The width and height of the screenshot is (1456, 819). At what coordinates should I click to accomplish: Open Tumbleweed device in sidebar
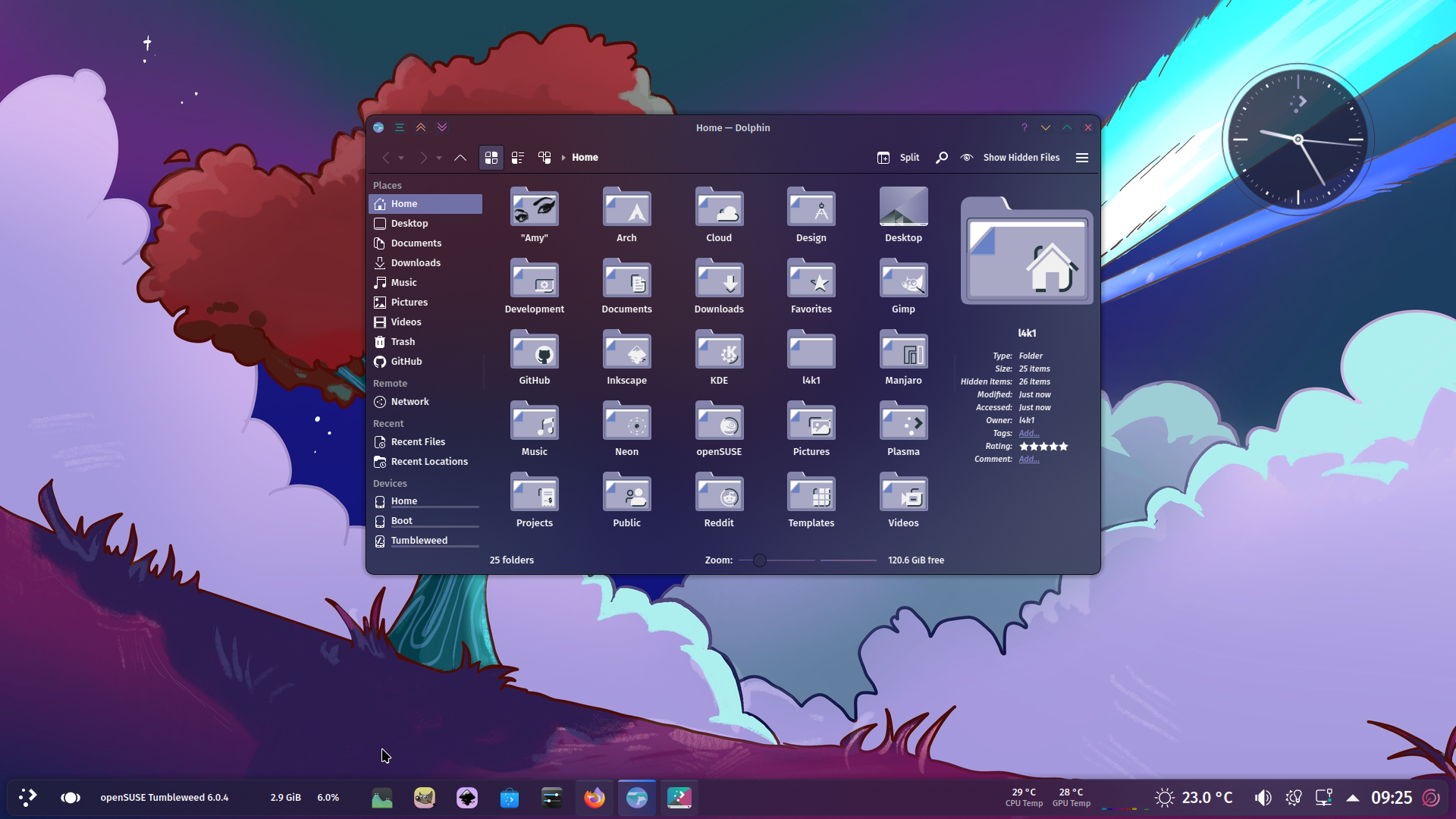tap(425, 541)
